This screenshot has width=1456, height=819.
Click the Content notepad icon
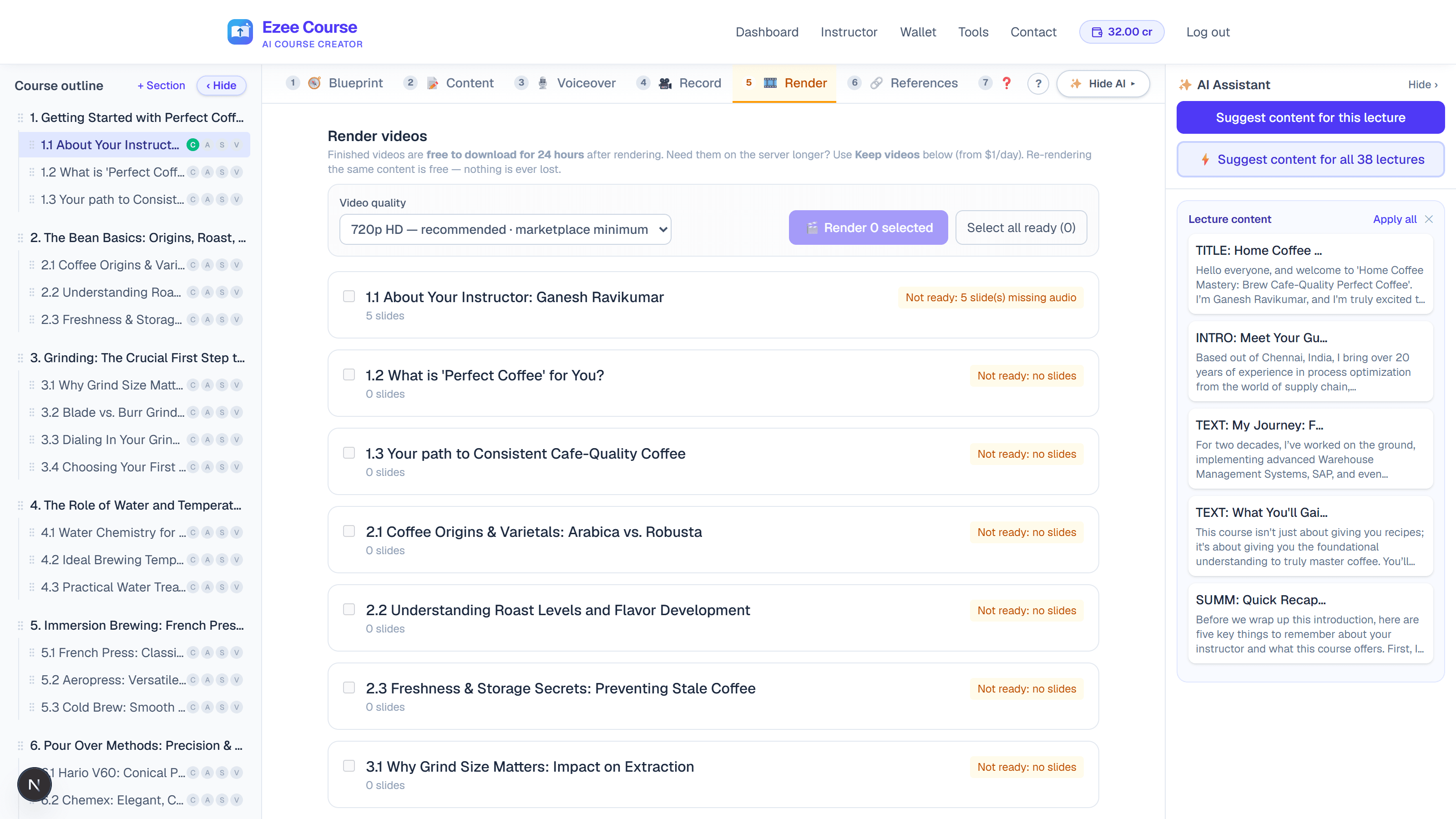click(x=432, y=83)
